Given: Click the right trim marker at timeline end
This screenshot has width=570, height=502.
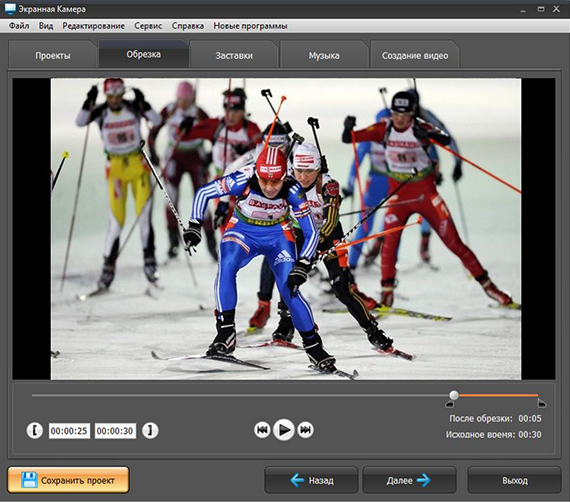Looking at the screenshot, I should 542,403.
